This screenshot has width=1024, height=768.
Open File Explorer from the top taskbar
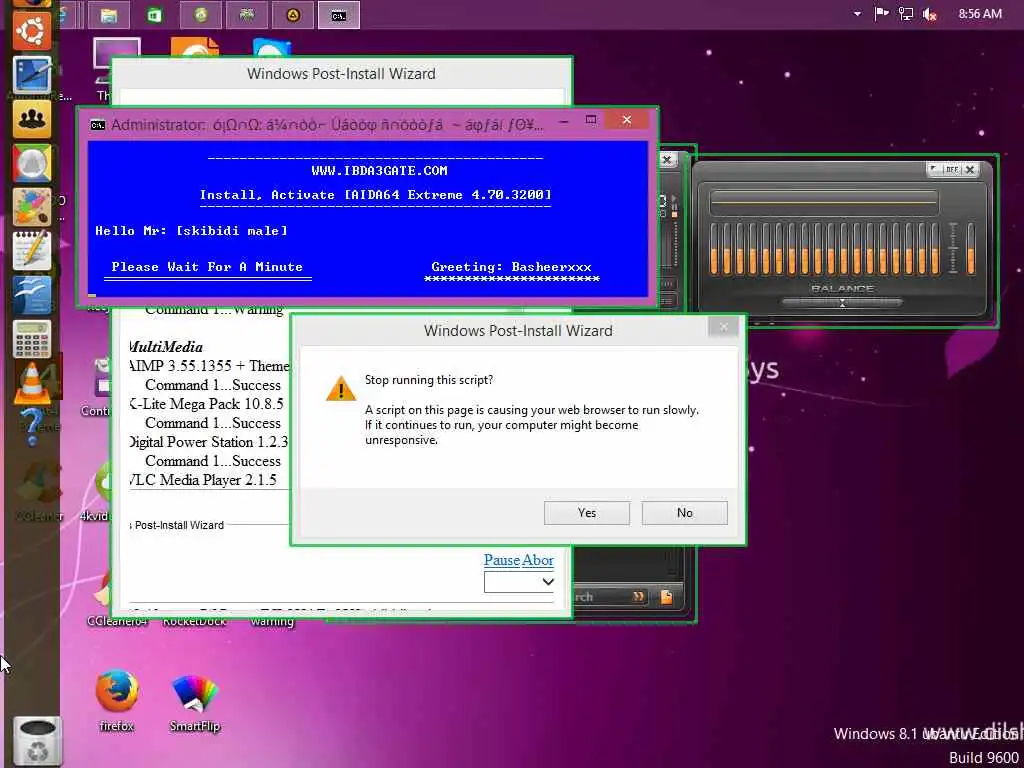[108, 15]
